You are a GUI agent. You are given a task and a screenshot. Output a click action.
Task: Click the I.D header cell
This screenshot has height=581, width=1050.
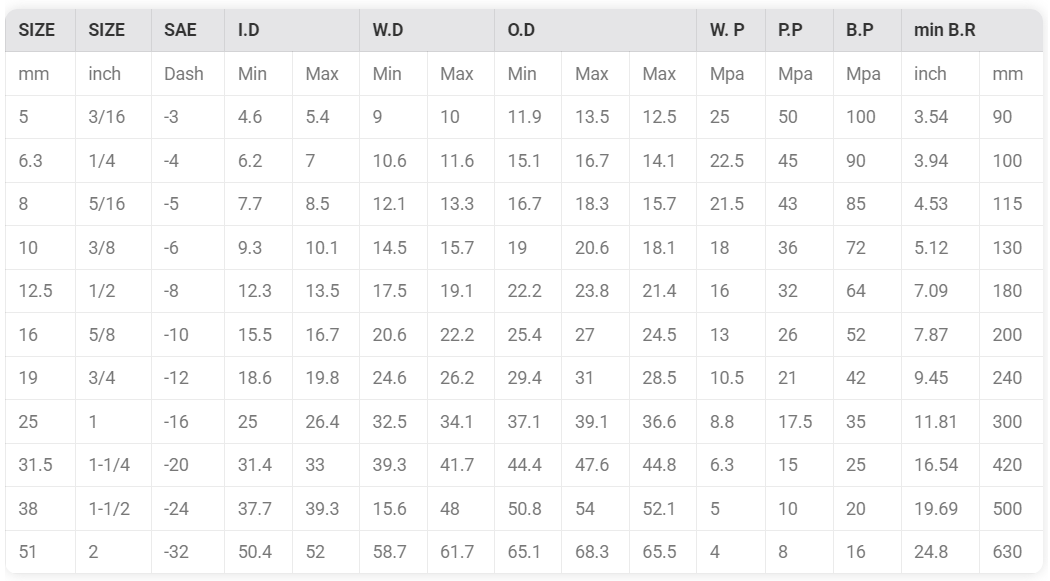[291, 30]
